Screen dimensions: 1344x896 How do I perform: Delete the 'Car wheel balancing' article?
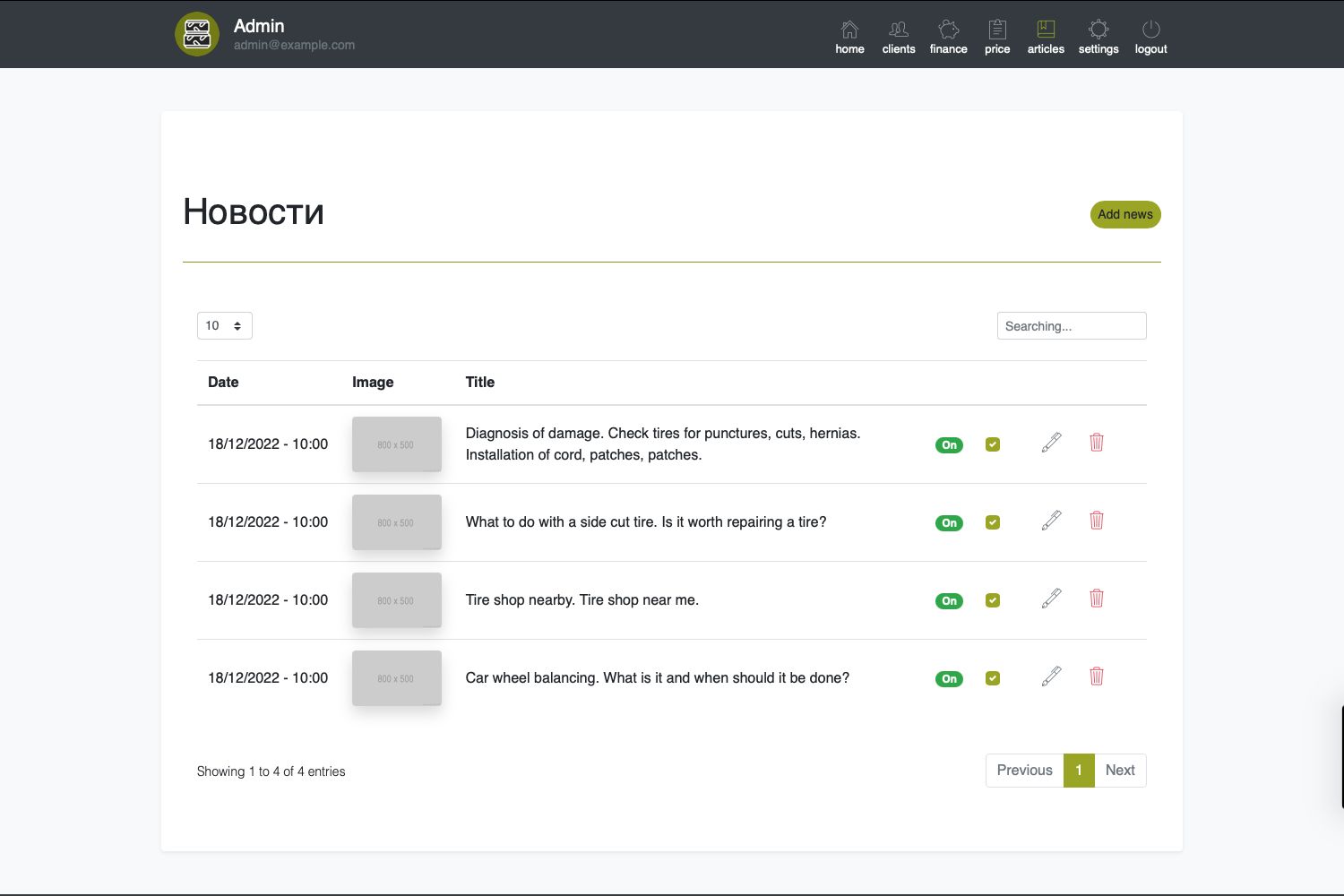pos(1096,676)
